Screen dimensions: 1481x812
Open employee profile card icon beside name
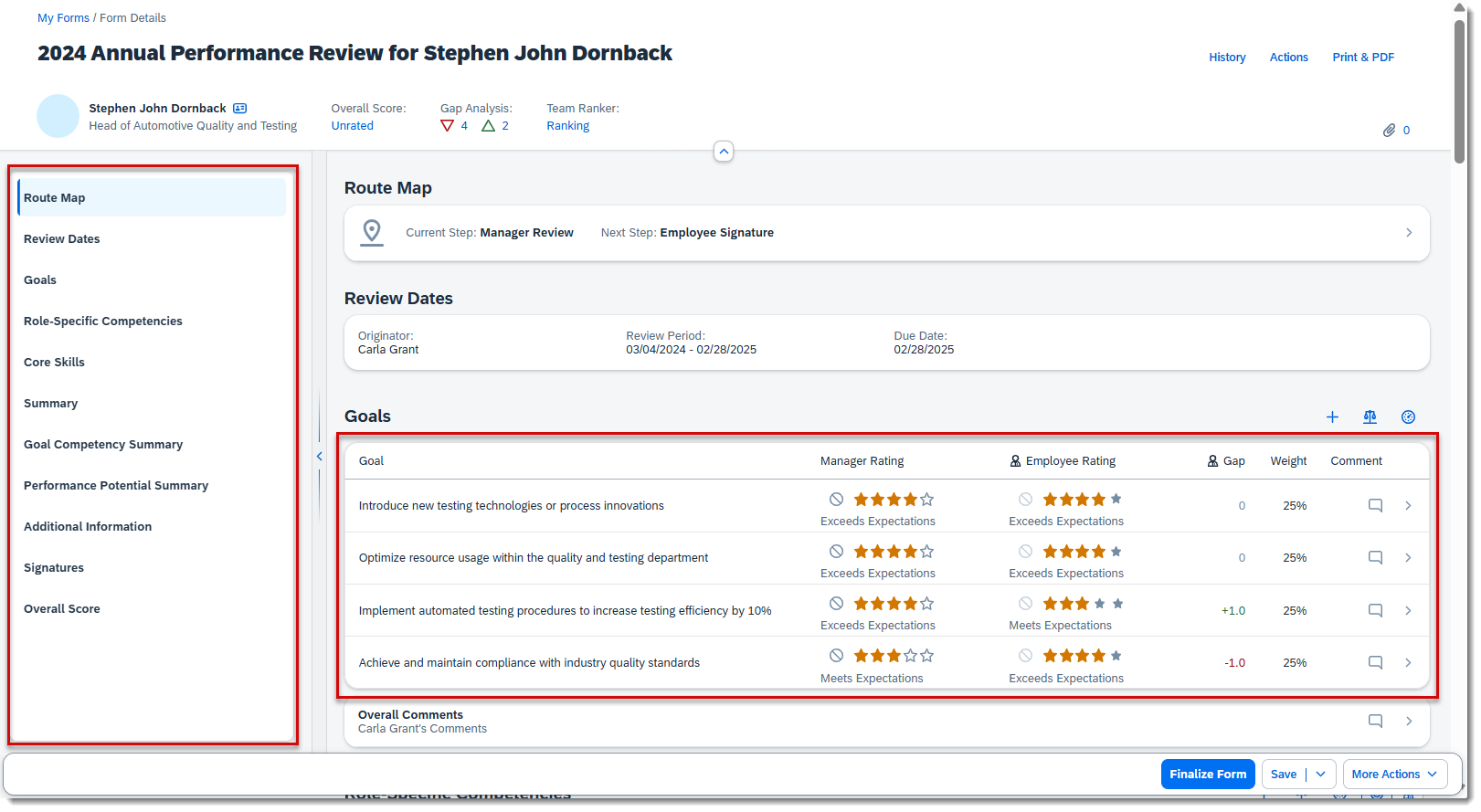pyautogui.click(x=240, y=109)
